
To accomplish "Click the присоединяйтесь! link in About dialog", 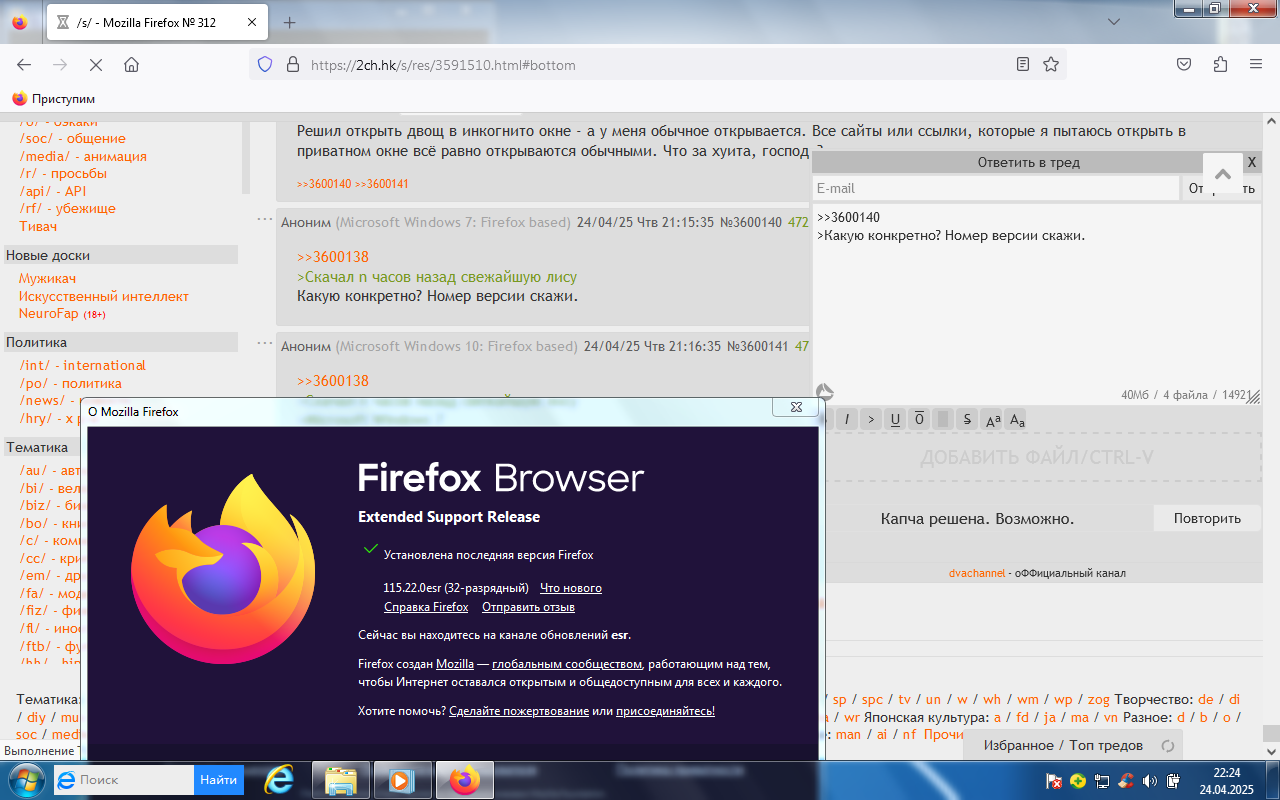I will 665,711.
